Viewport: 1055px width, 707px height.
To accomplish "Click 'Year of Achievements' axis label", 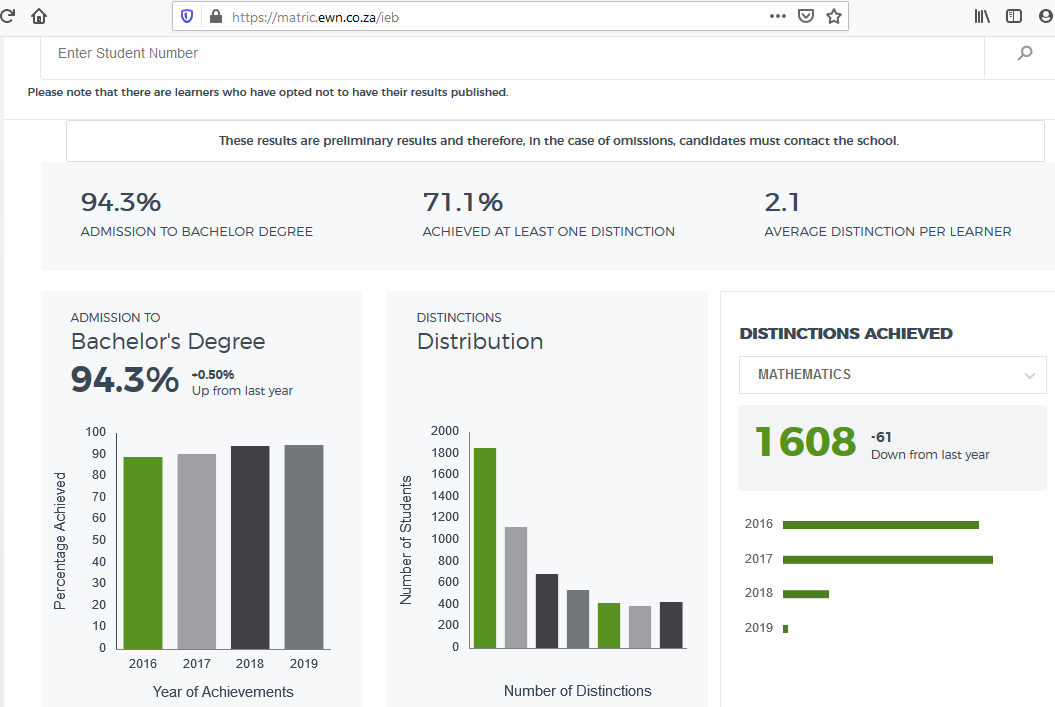I will (223, 692).
